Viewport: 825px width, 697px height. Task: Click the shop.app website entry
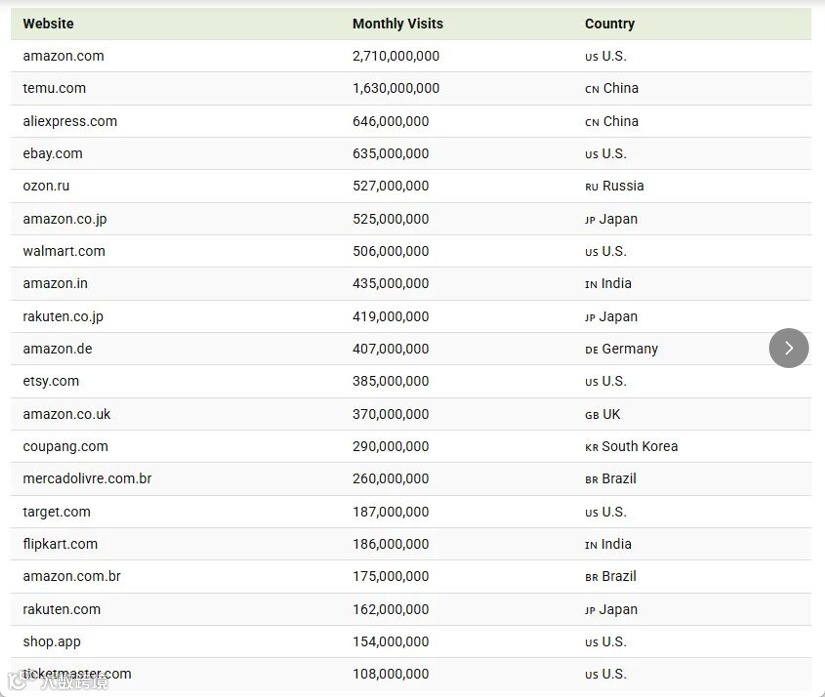52,642
